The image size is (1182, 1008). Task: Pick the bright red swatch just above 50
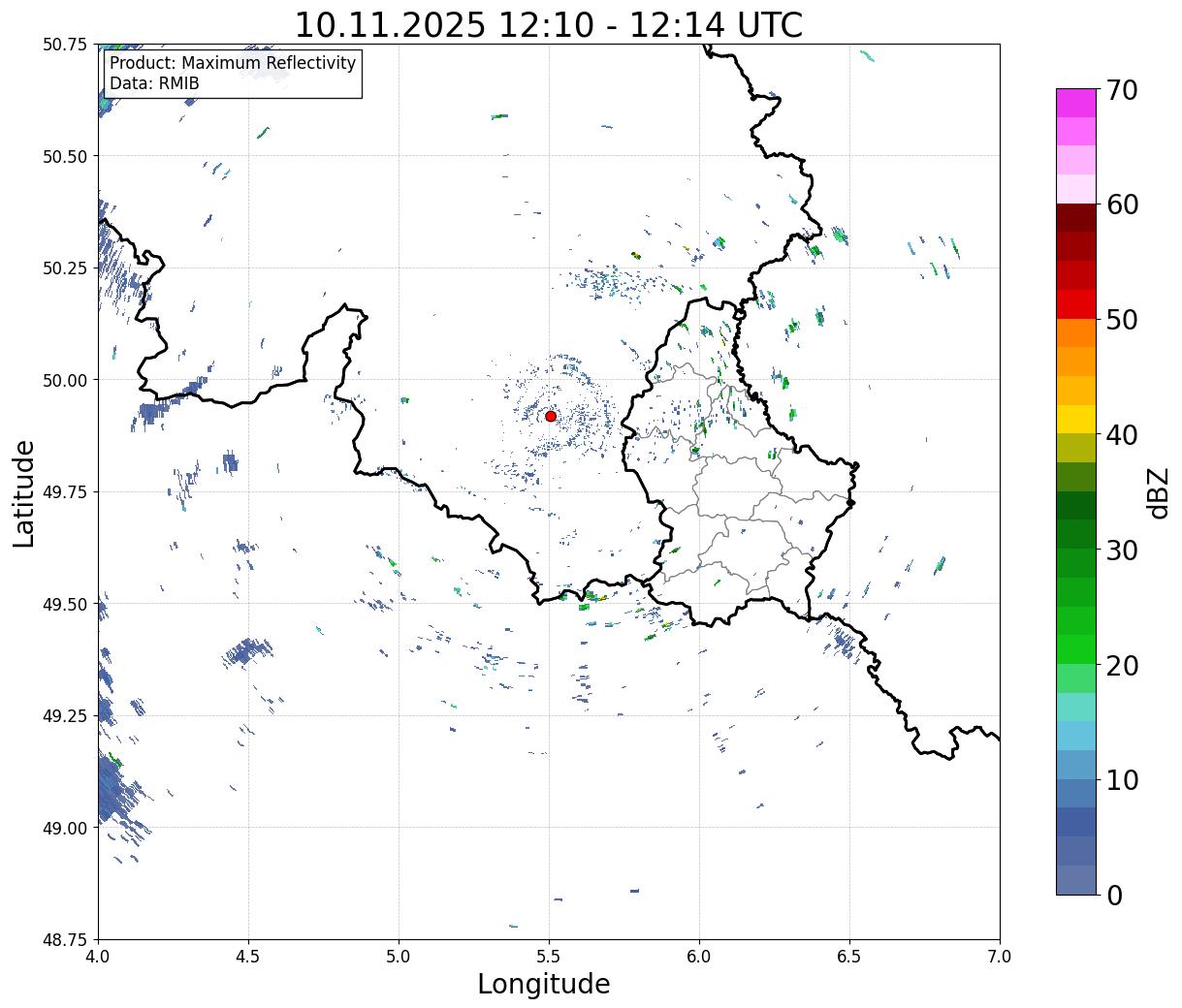pyautogui.click(x=1075, y=303)
